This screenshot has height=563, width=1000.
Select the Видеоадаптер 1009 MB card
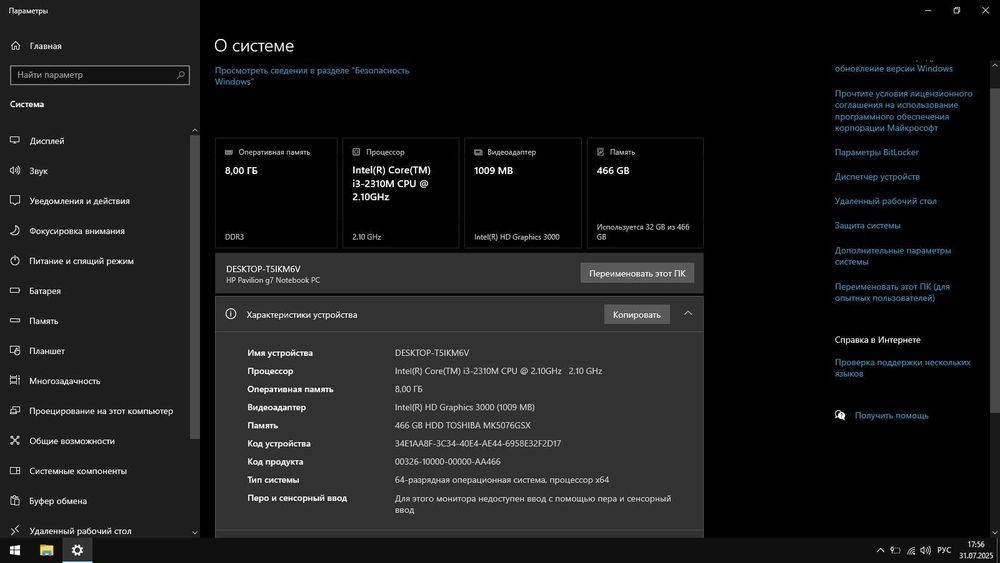point(522,193)
